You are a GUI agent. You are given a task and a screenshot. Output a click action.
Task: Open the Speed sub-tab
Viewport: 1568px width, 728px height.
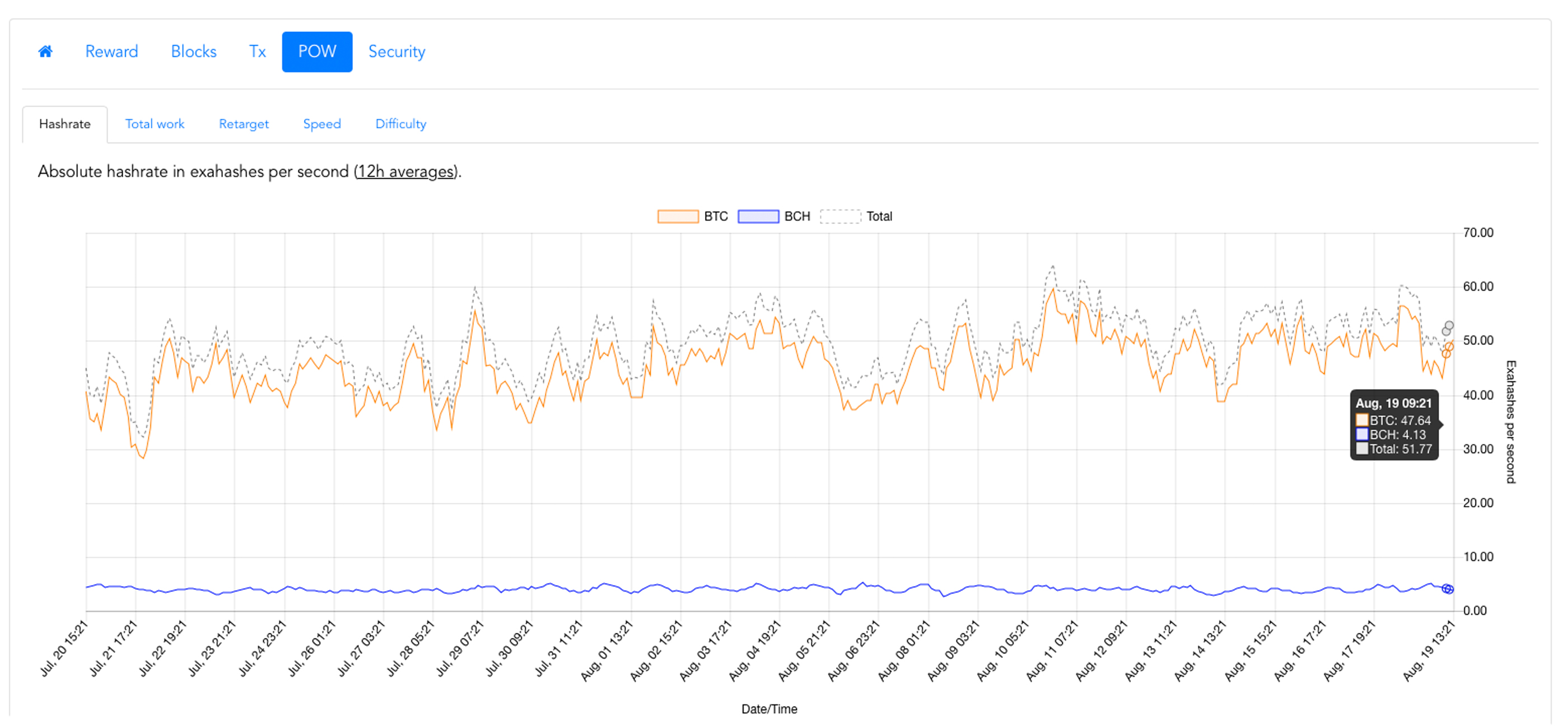pos(322,124)
